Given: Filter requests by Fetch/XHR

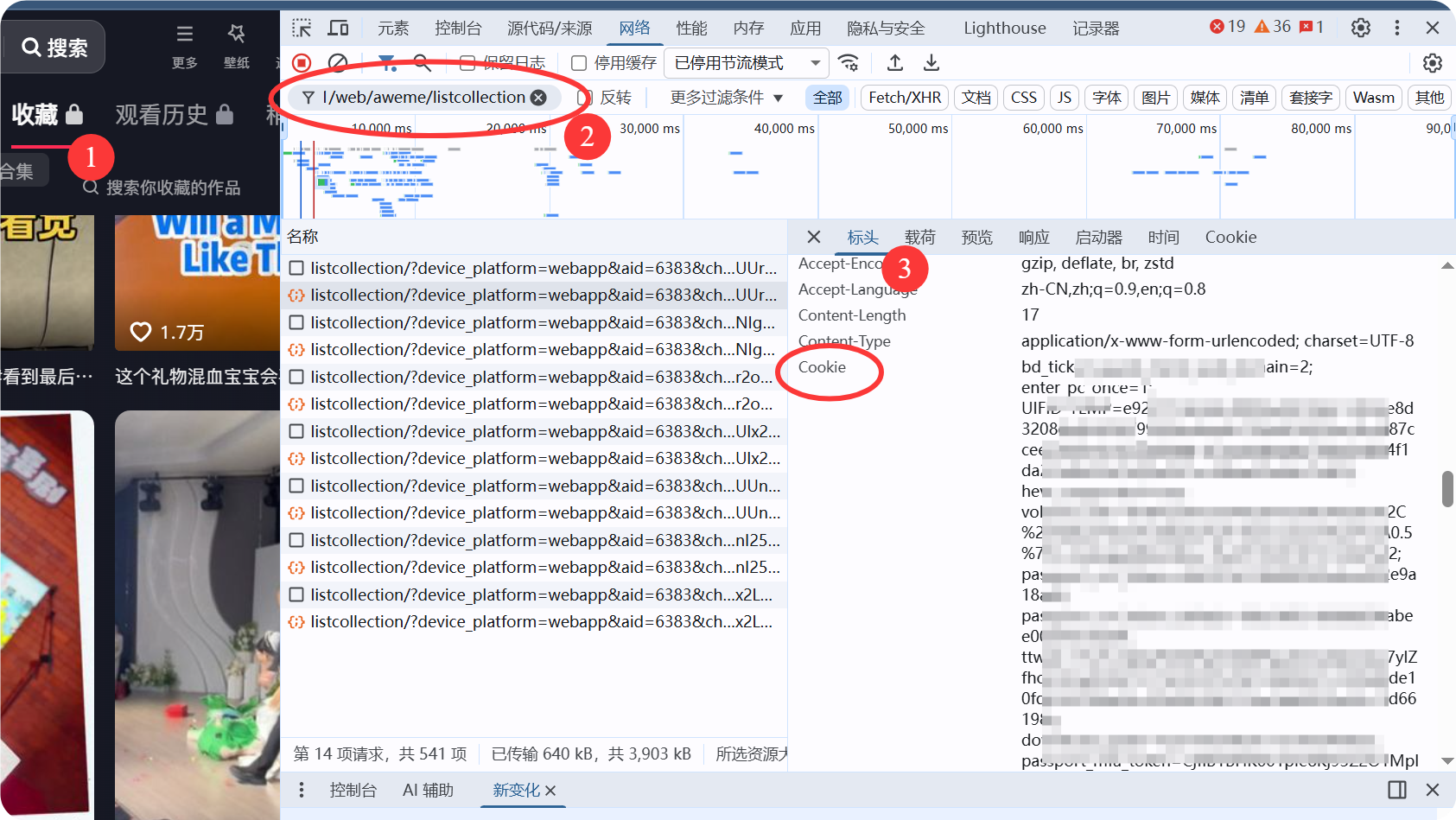Looking at the screenshot, I should (905, 98).
